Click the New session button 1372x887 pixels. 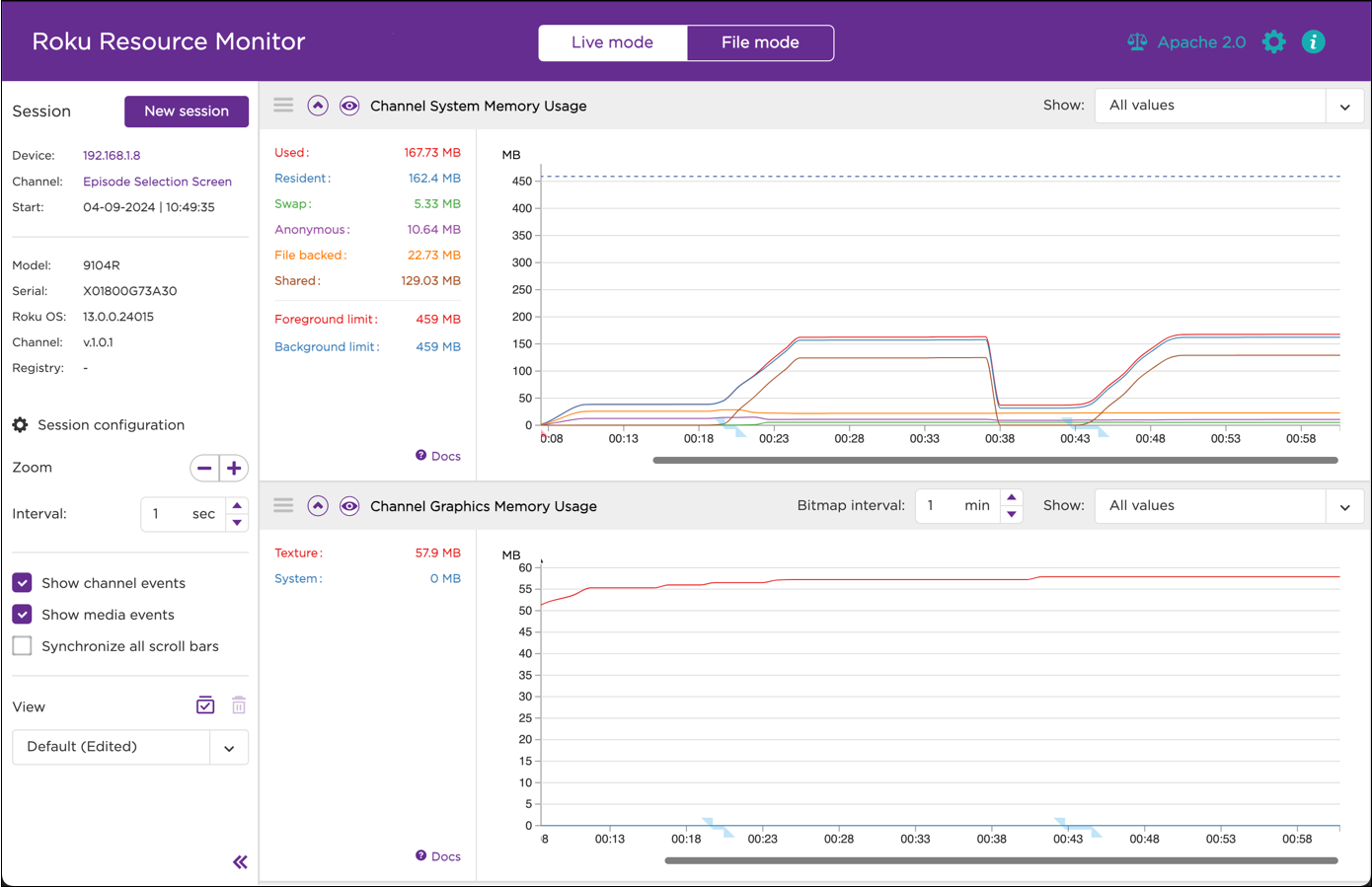187,111
